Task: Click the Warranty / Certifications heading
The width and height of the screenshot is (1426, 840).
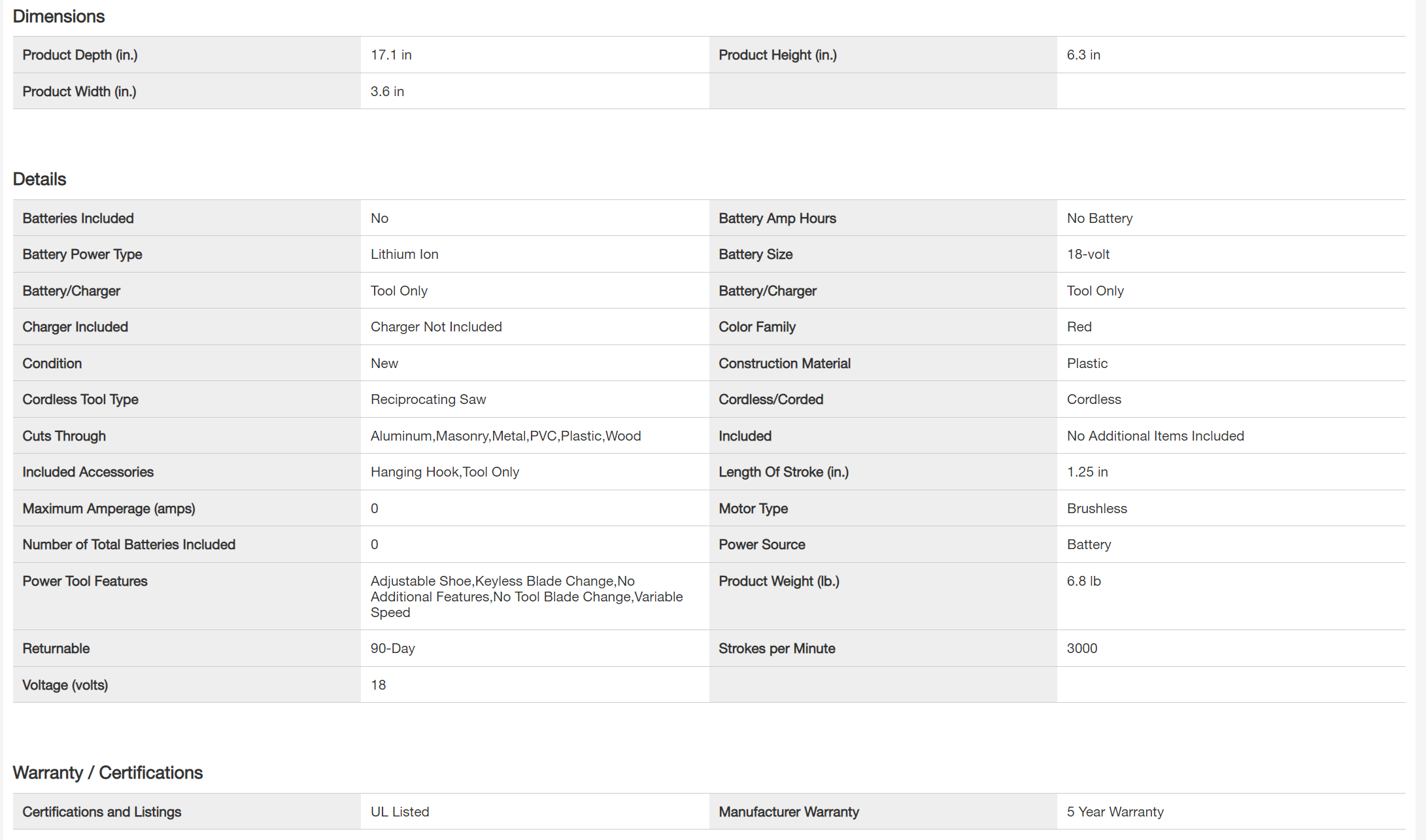Action: [108, 773]
